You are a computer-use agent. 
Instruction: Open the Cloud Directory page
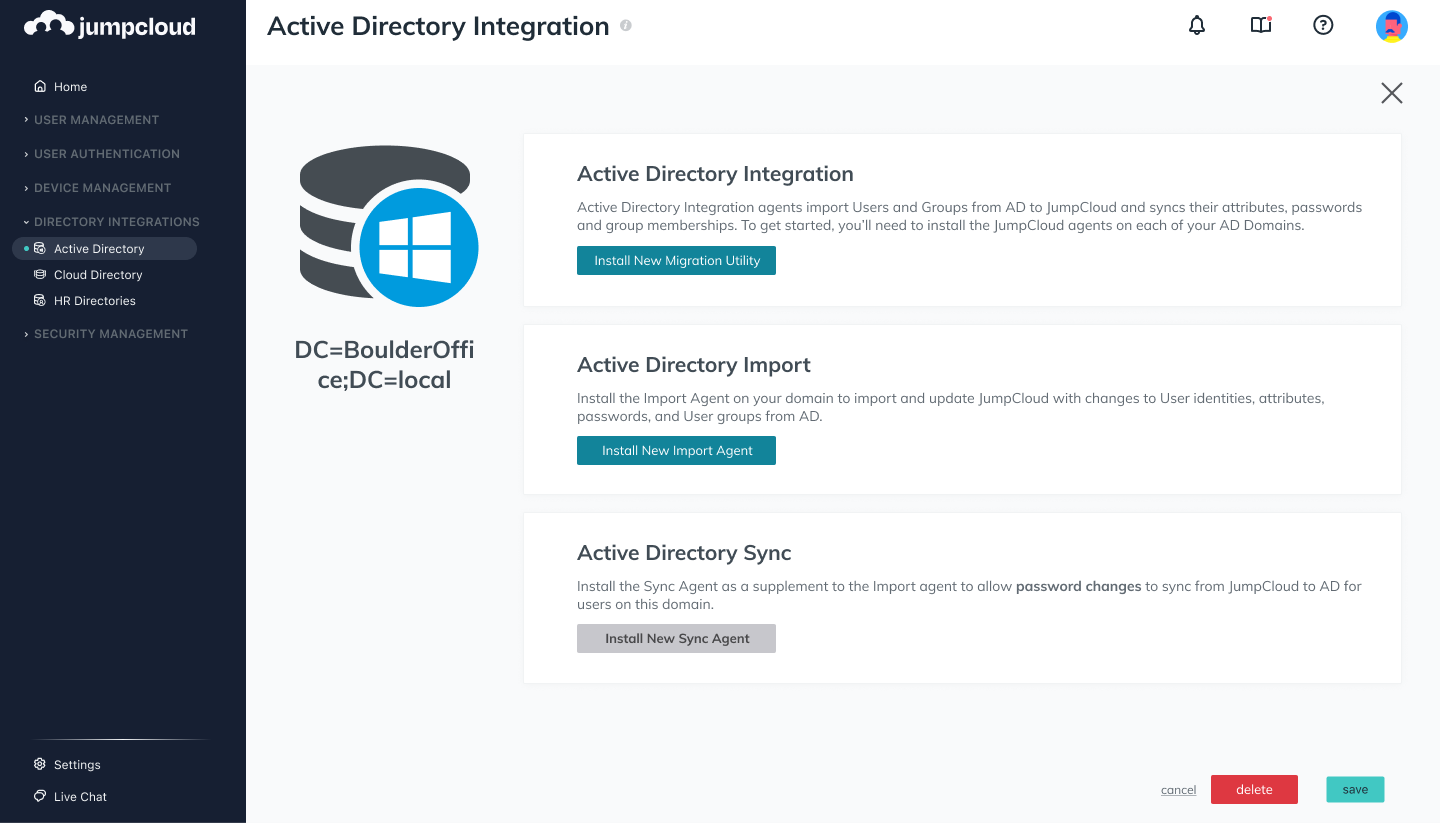[98, 274]
